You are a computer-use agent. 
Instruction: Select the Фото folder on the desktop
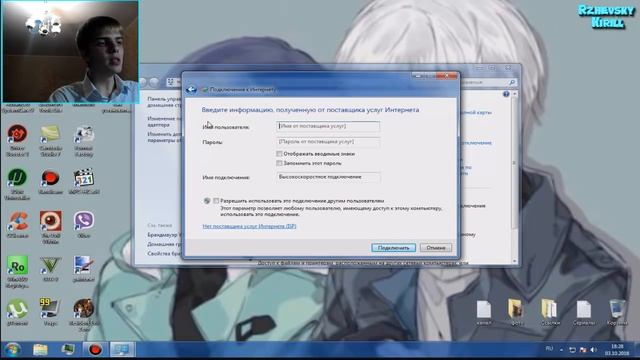click(x=516, y=313)
